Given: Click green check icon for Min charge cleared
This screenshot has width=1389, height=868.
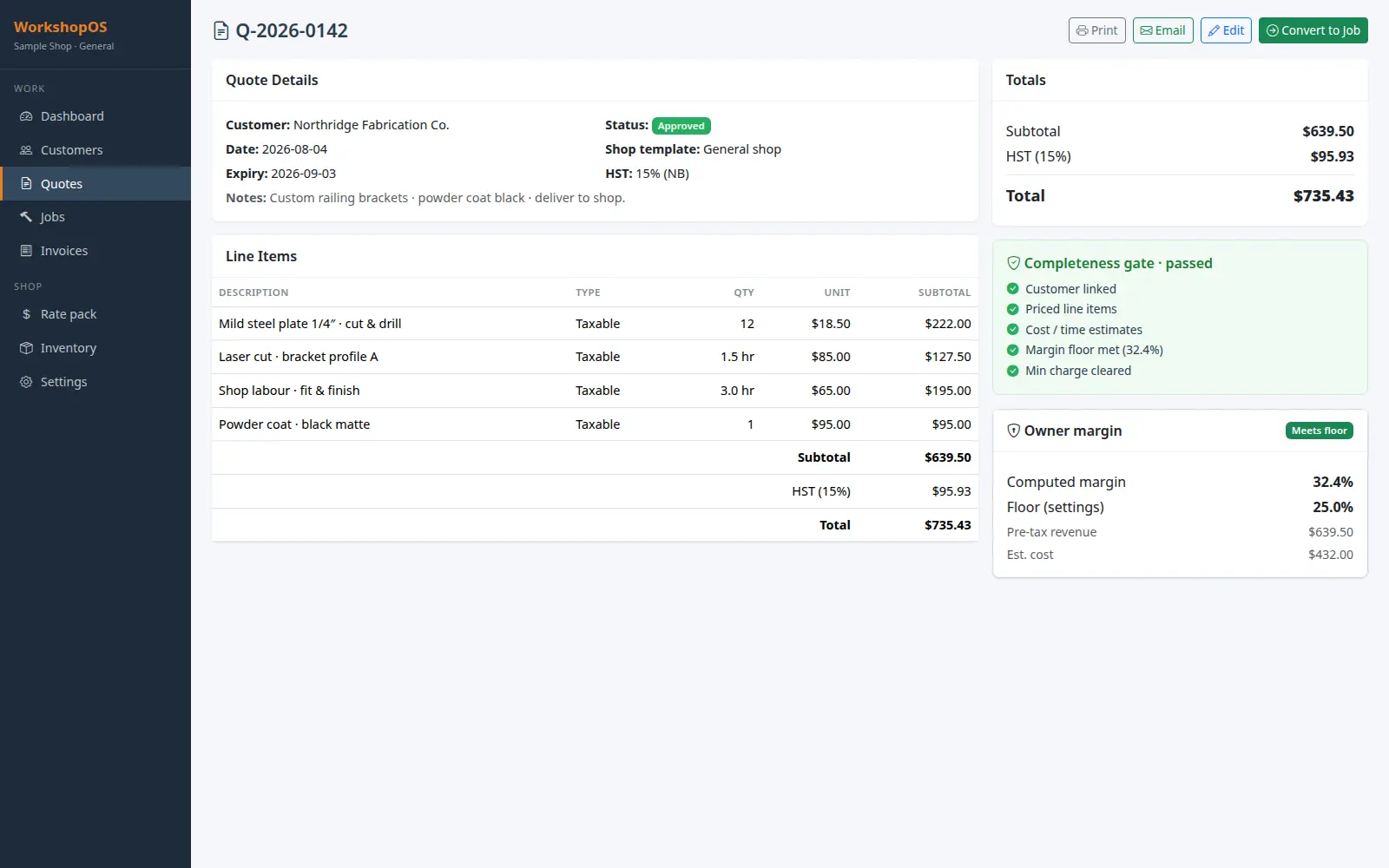Looking at the screenshot, I should (x=1012, y=371).
